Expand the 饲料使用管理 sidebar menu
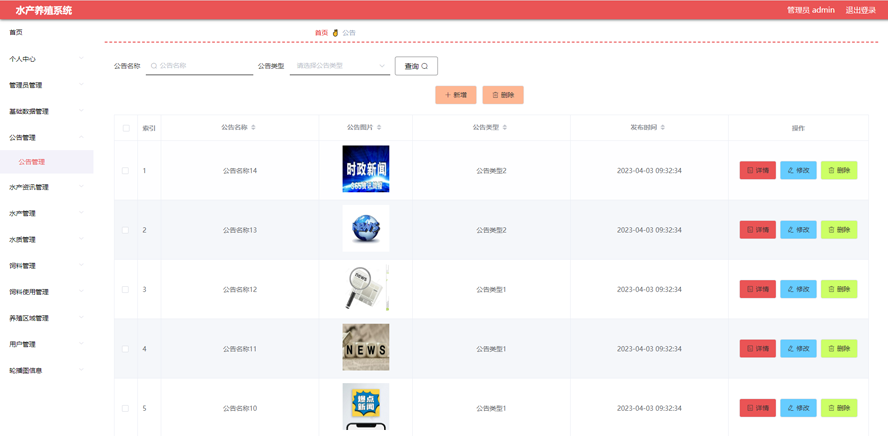Screen dimensions: 888x436 point(46,292)
